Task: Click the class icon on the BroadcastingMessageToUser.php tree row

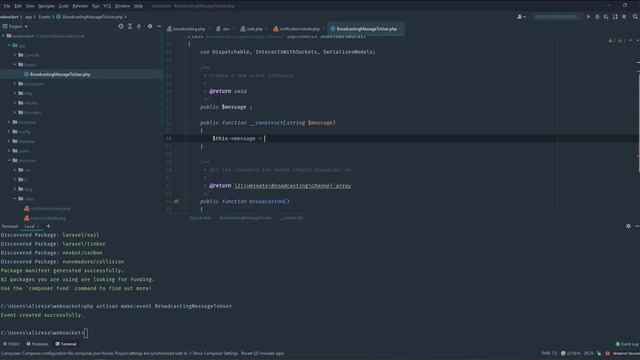Action: click(26, 74)
